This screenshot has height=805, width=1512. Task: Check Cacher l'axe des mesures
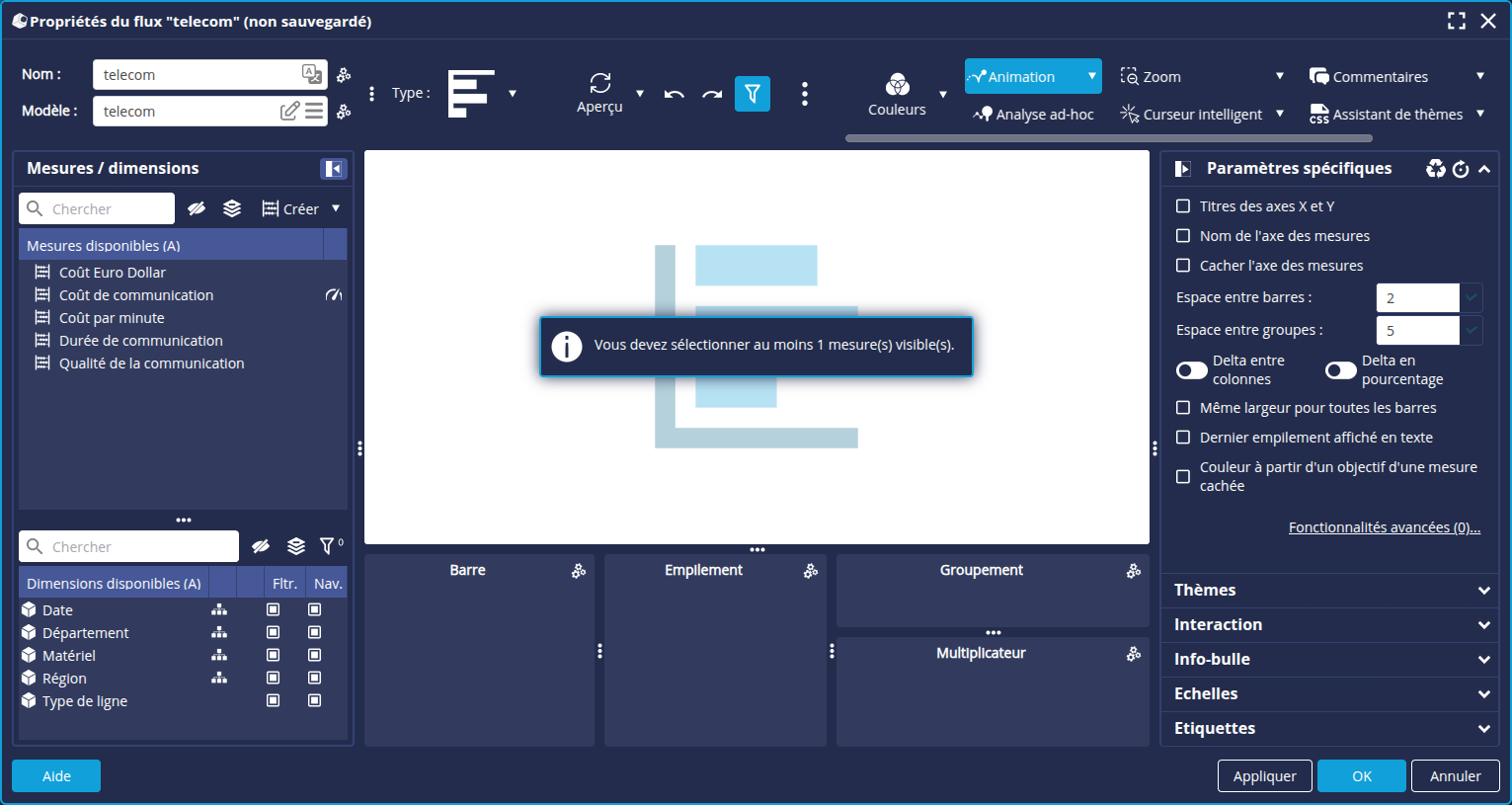tap(1183, 266)
